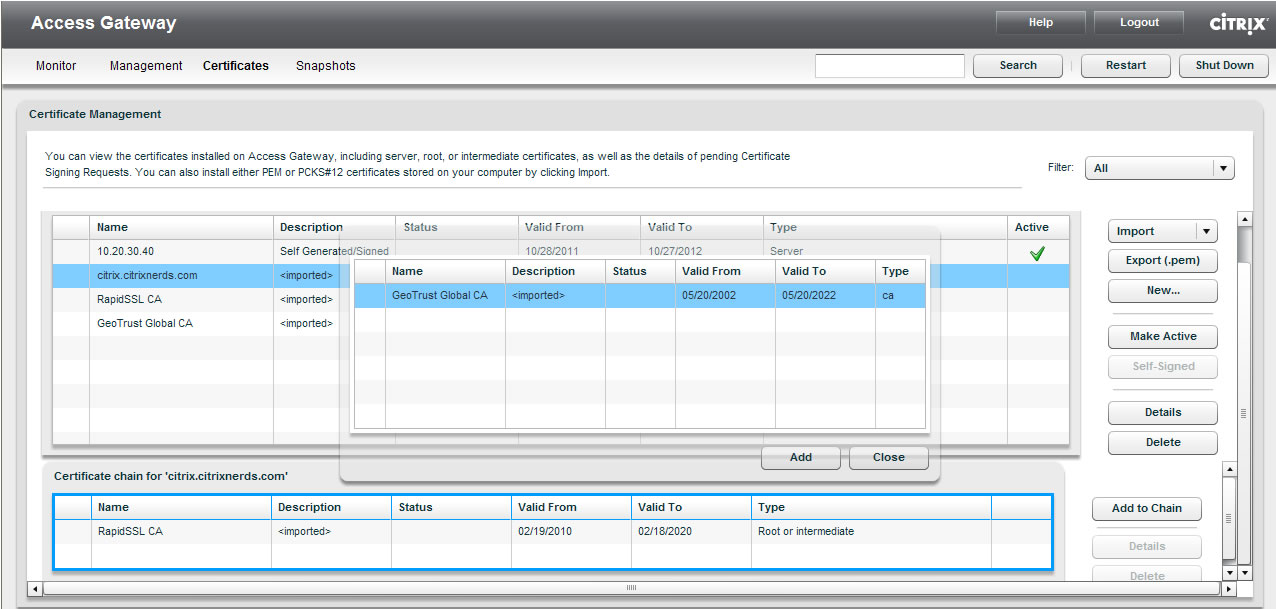
Task: Click the popup Valid To column header
Action: pos(825,271)
